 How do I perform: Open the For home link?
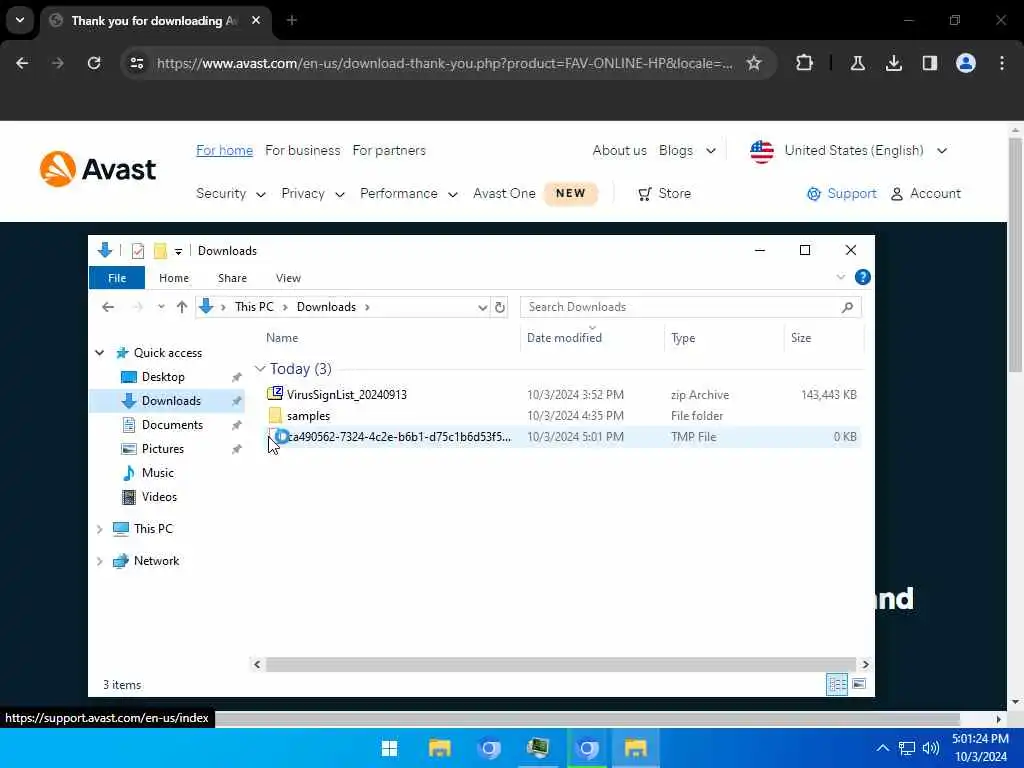(x=225, y=150)
